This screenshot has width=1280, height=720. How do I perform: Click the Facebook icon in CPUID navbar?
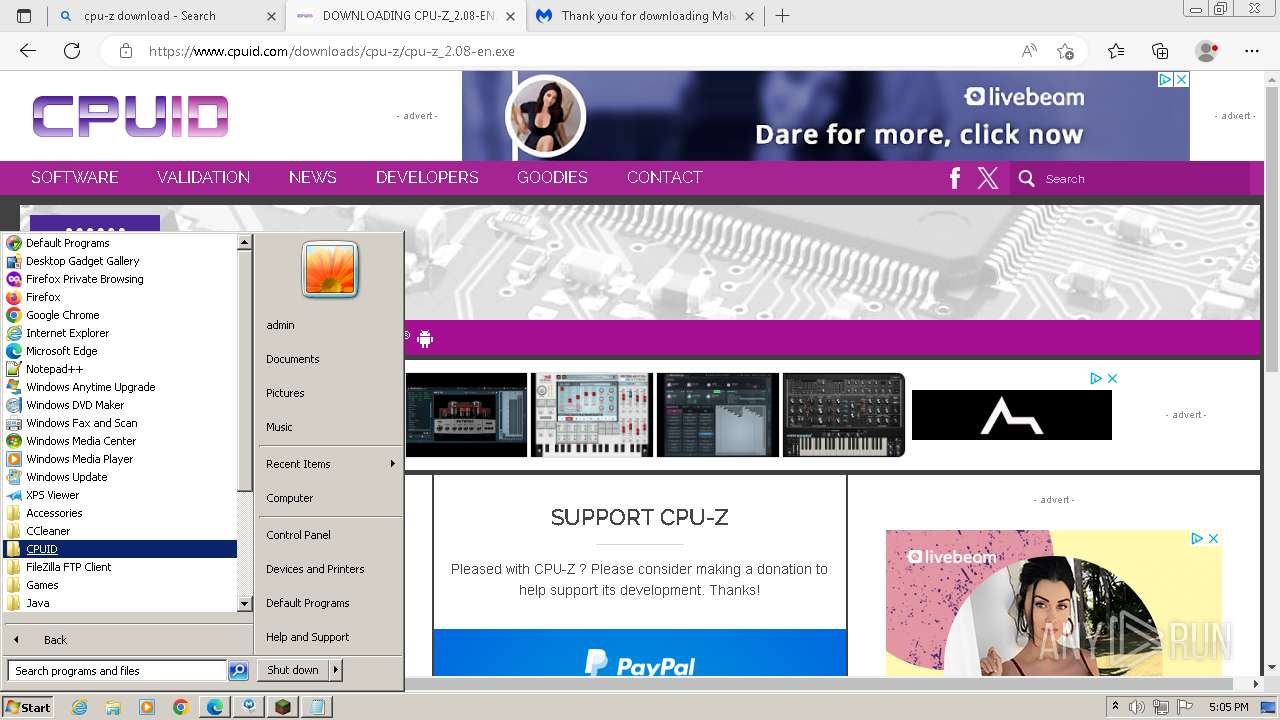pos(955,178)
